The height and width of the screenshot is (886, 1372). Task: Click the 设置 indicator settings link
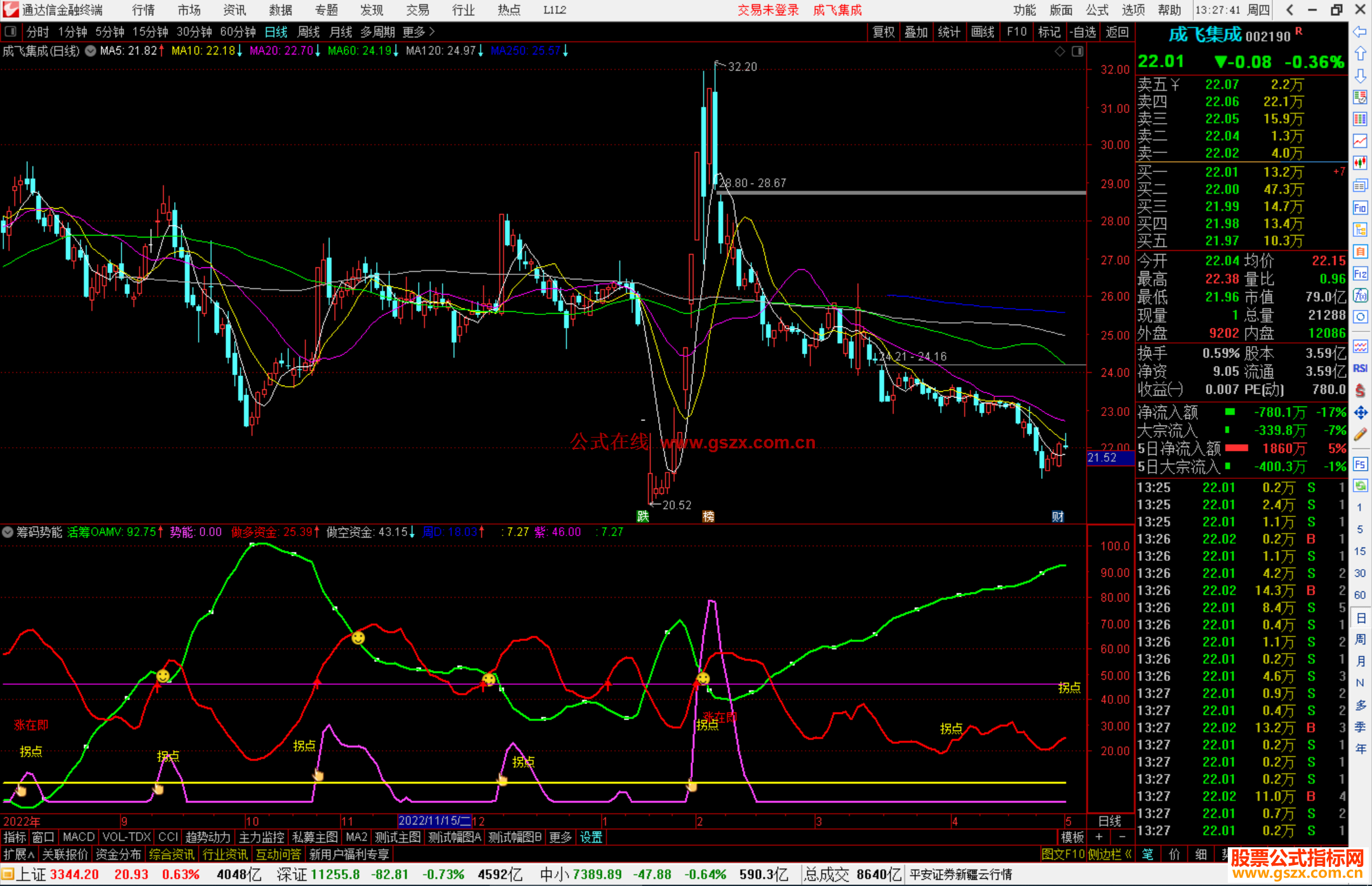(x=591, y=837)
